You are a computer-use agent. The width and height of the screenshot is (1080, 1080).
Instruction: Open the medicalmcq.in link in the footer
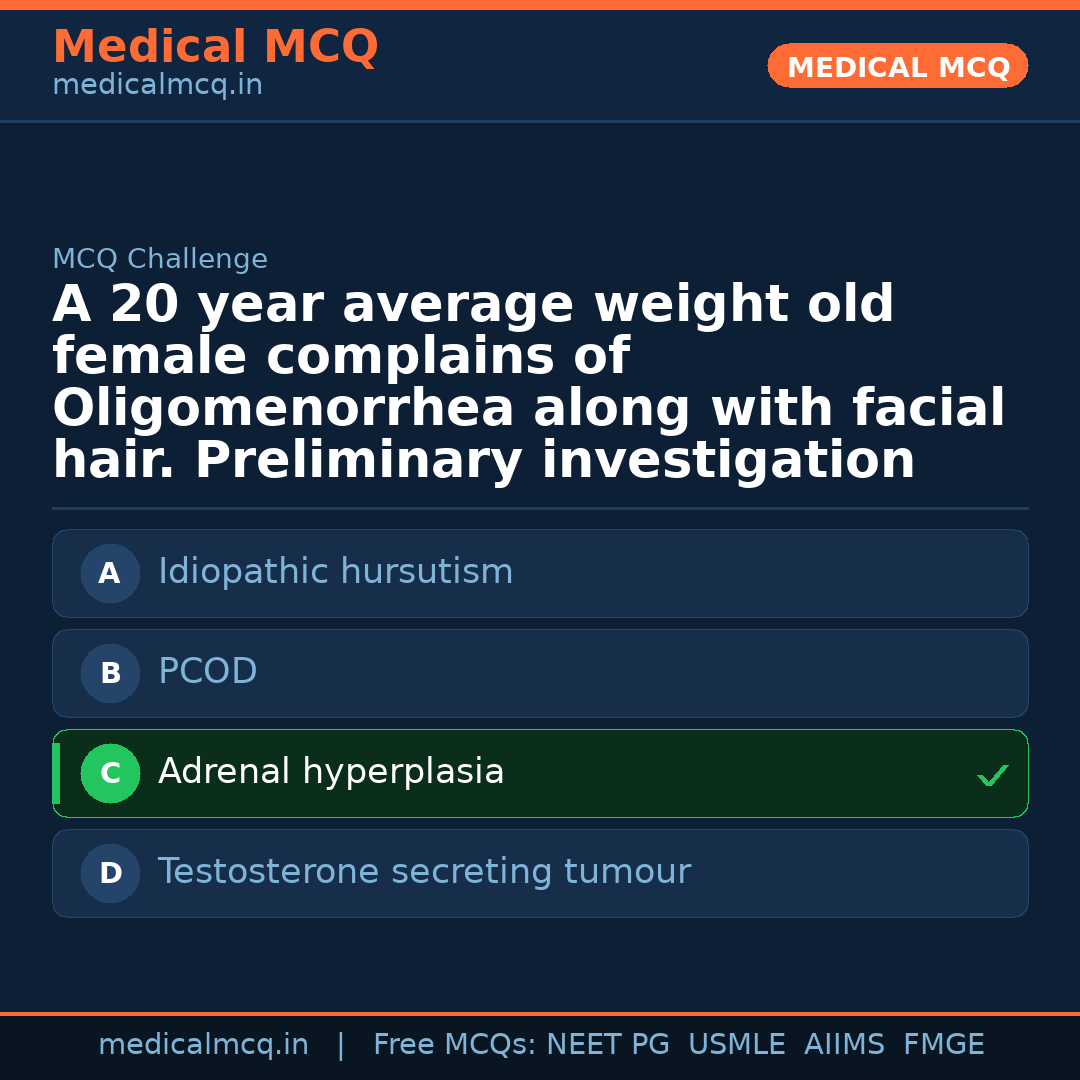pos(203,1045)
